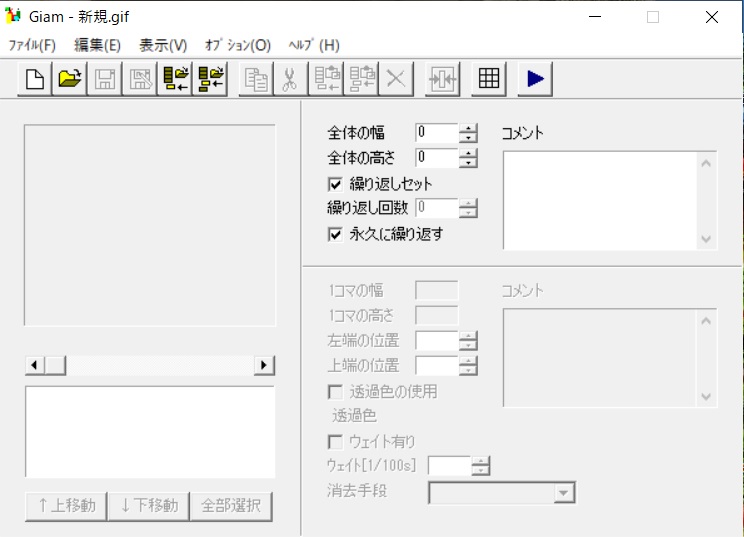Open the ファイル(F) menu
Screen dimensions: 744x537
pyautogui.click(x=32, y=46)
